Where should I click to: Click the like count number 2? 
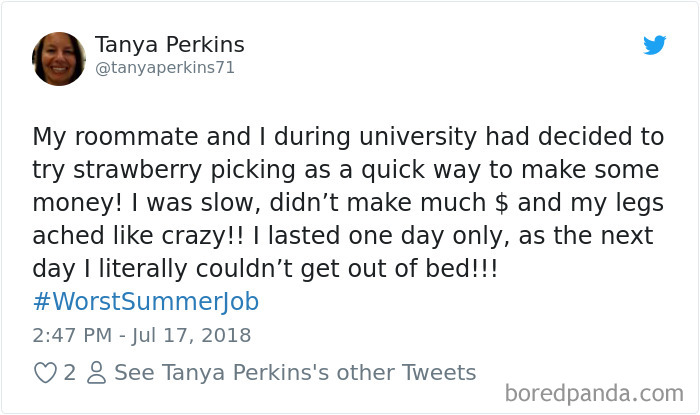[70, 373]
